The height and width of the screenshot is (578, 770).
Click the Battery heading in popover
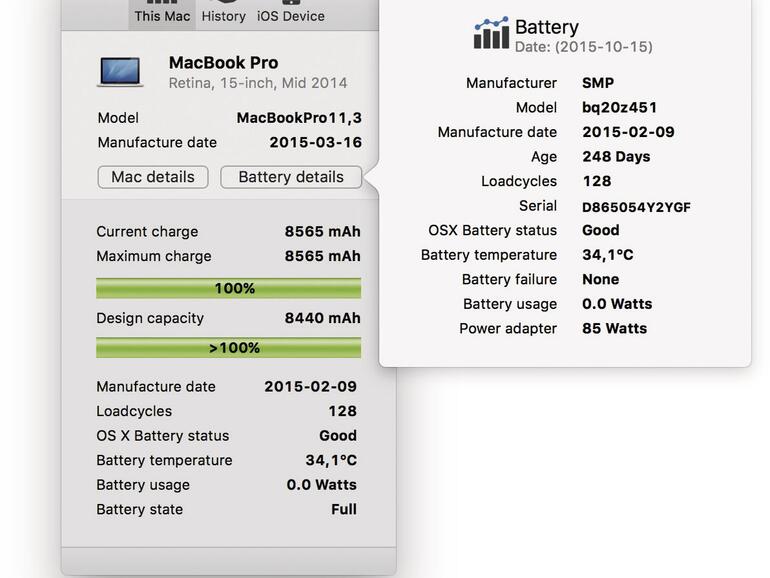[x=547, y=27]
